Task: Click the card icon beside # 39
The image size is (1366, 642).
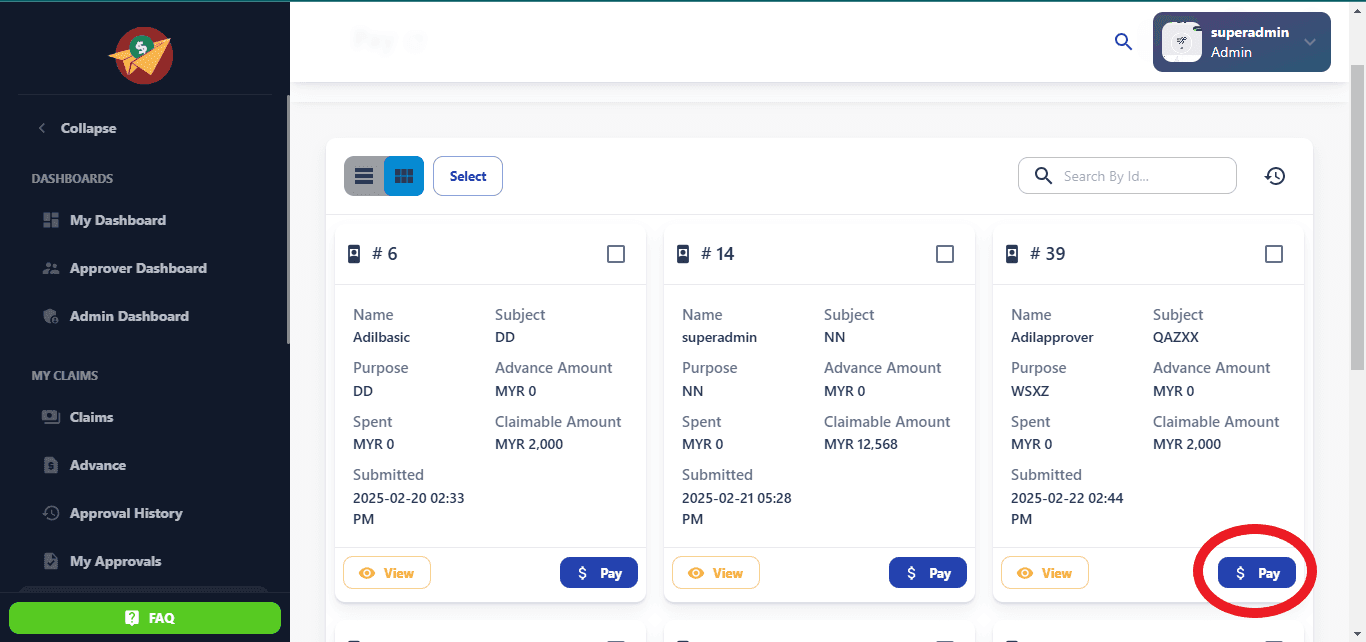Action: point(1012,254)
